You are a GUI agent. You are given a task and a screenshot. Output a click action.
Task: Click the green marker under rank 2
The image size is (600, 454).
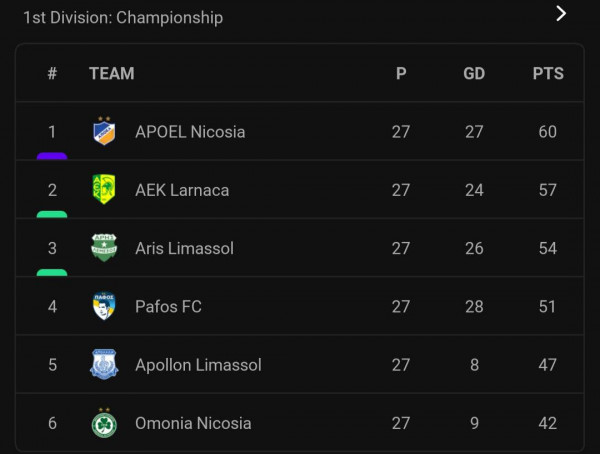pyautogui.click(x=52, y=214)
